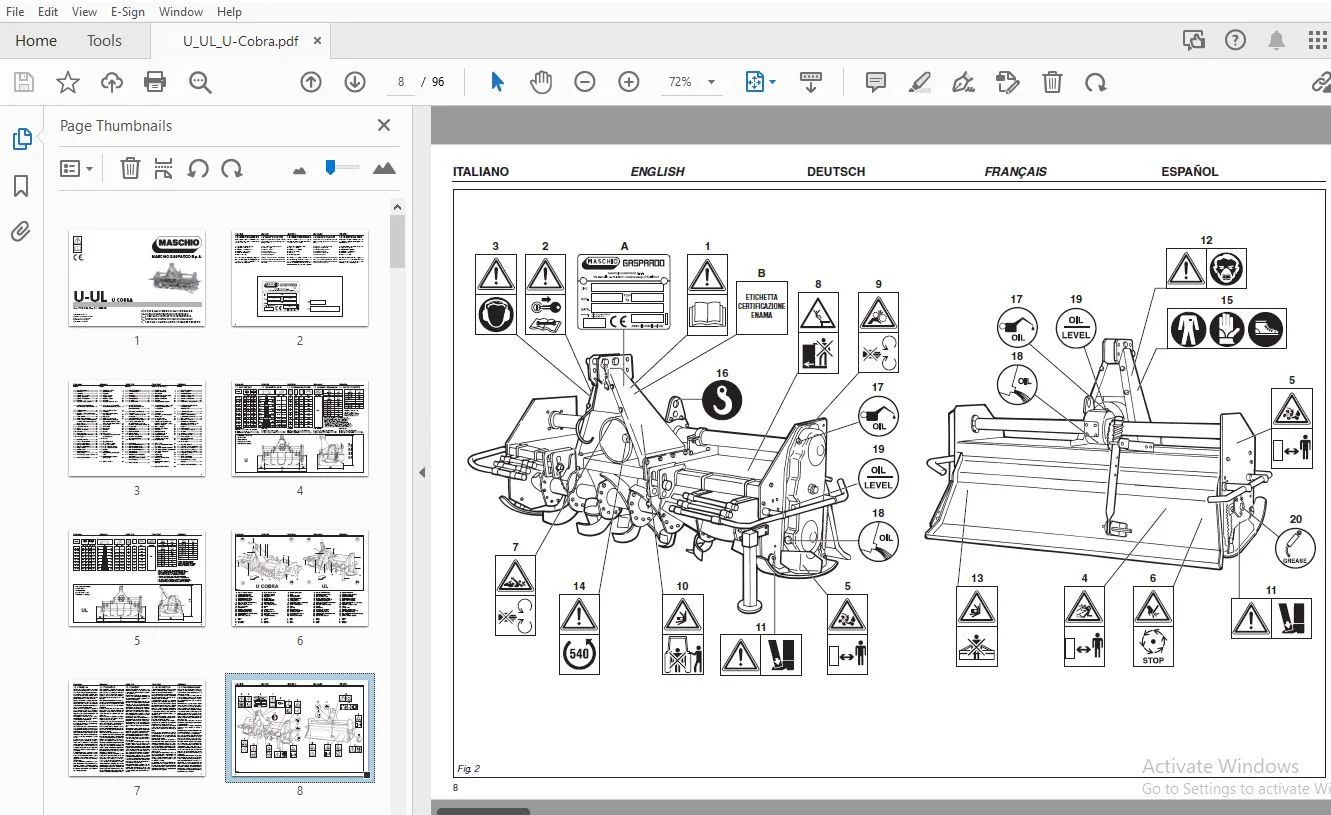Choose the selection arrow tool

[497, 82]
